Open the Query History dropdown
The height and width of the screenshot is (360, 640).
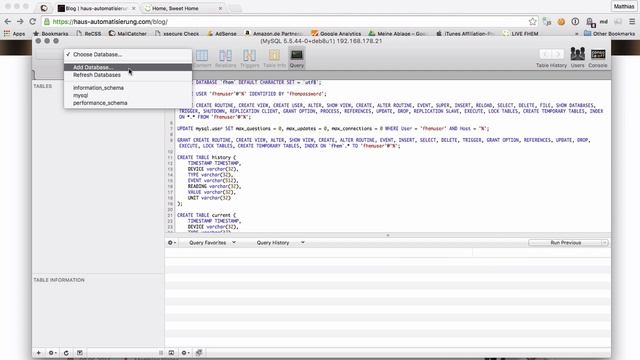[280, 243]
